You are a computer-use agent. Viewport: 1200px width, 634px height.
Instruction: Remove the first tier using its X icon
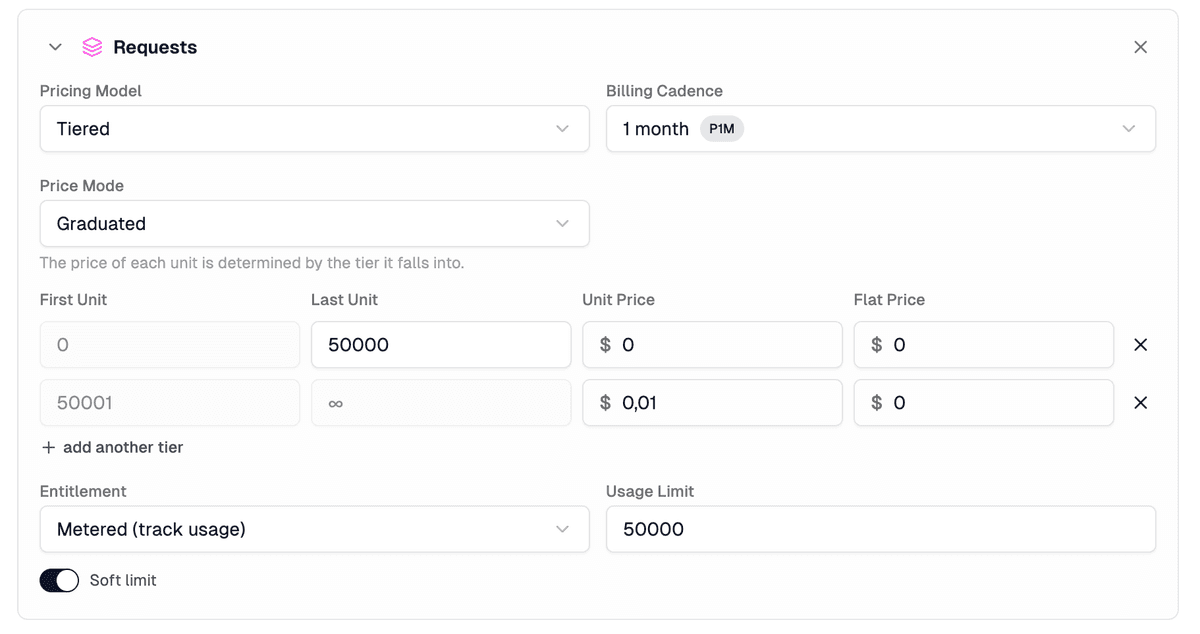(x=1140, y=344)
